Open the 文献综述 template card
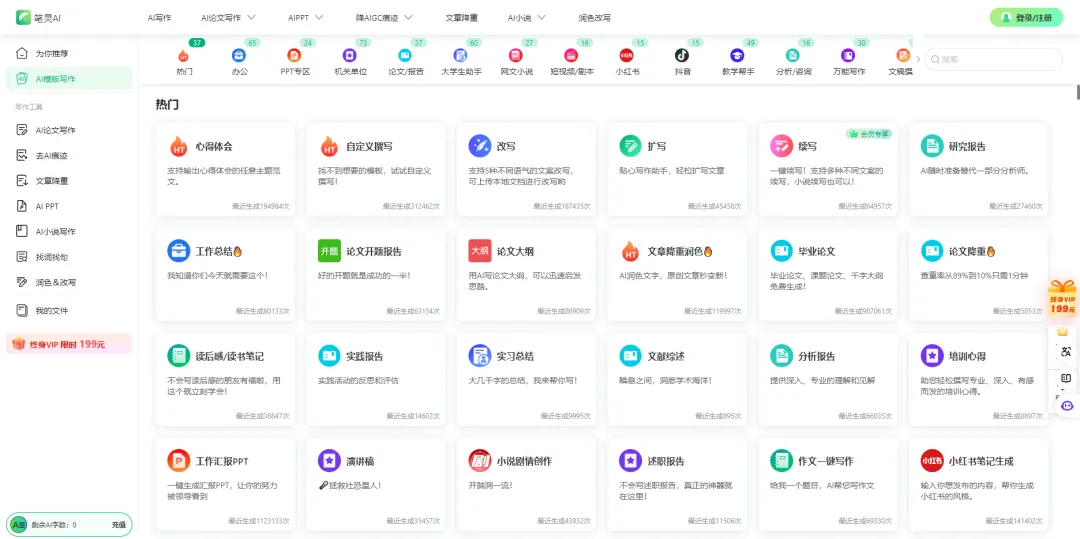The height and width of the screenshot is (539, 1080). point(678,379)
